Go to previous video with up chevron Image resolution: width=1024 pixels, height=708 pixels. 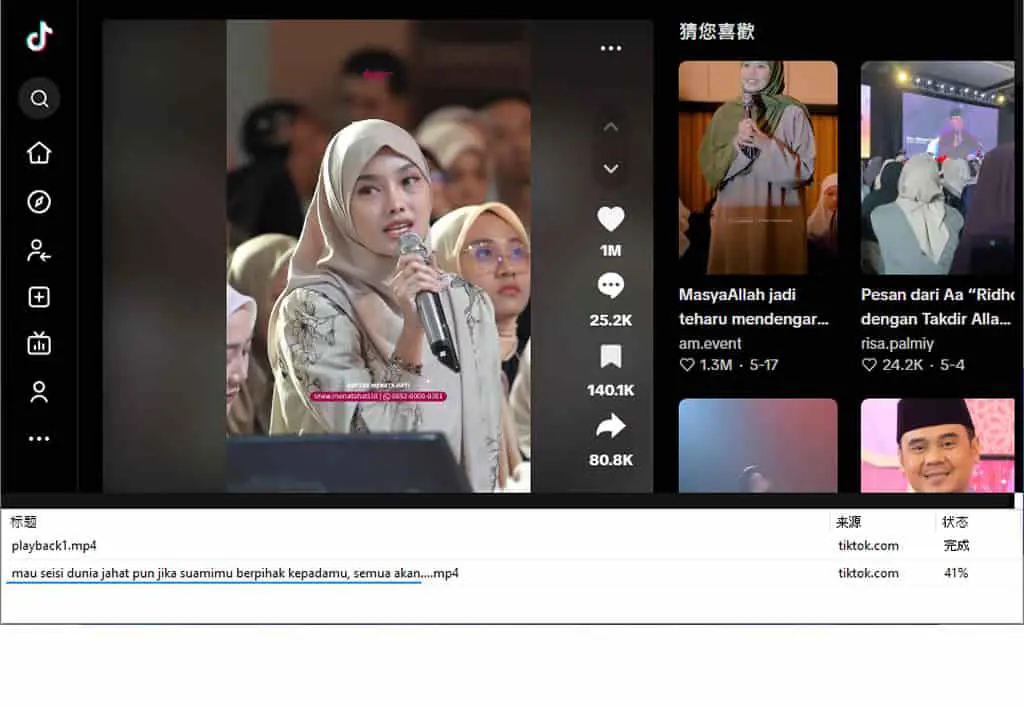(611, 127)
